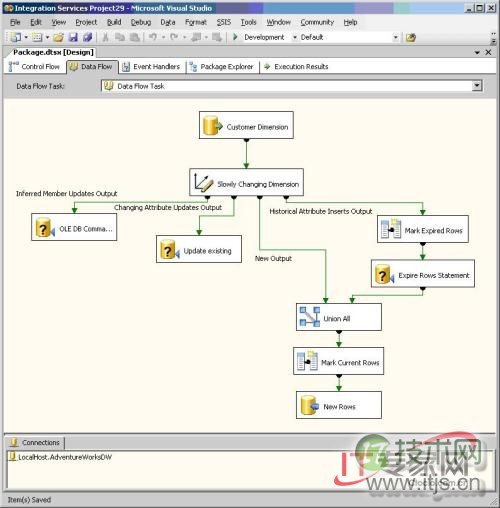This screenshot has height=508, width=500.
Task: Open the SSIS menu
Action: coord(224,22)
